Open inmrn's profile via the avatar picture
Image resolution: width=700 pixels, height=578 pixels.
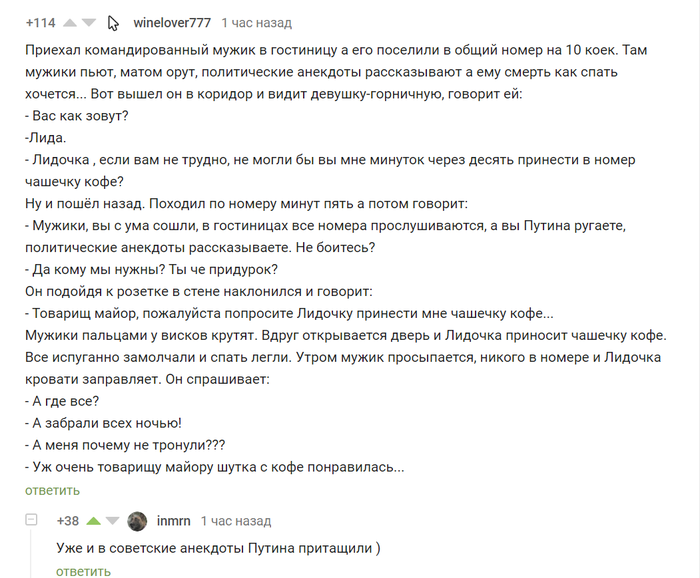[x=138, y=521]
